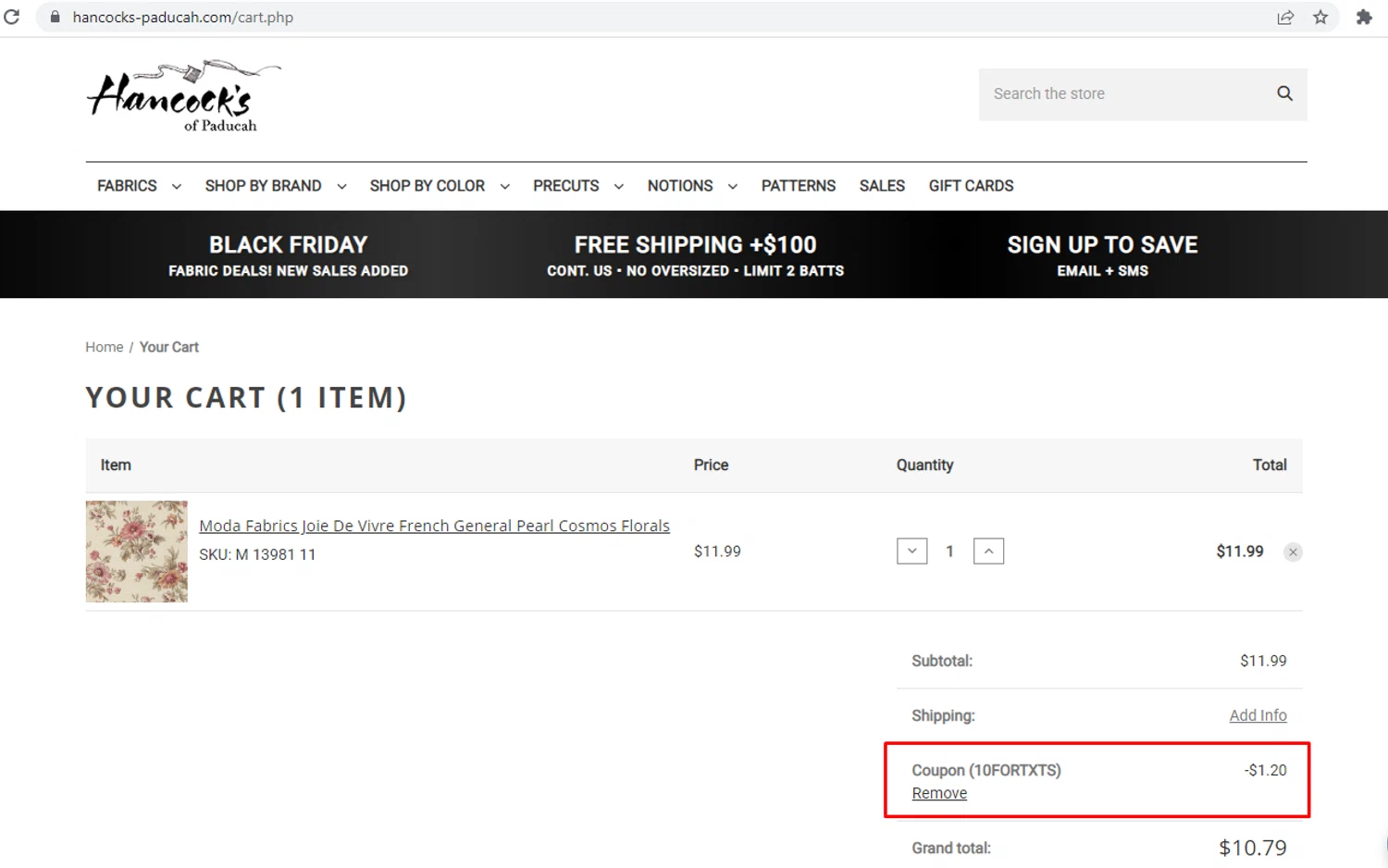Click the search magnifier icon
The height and width of the screenshot is (868, 1388).
[1284, 93]
